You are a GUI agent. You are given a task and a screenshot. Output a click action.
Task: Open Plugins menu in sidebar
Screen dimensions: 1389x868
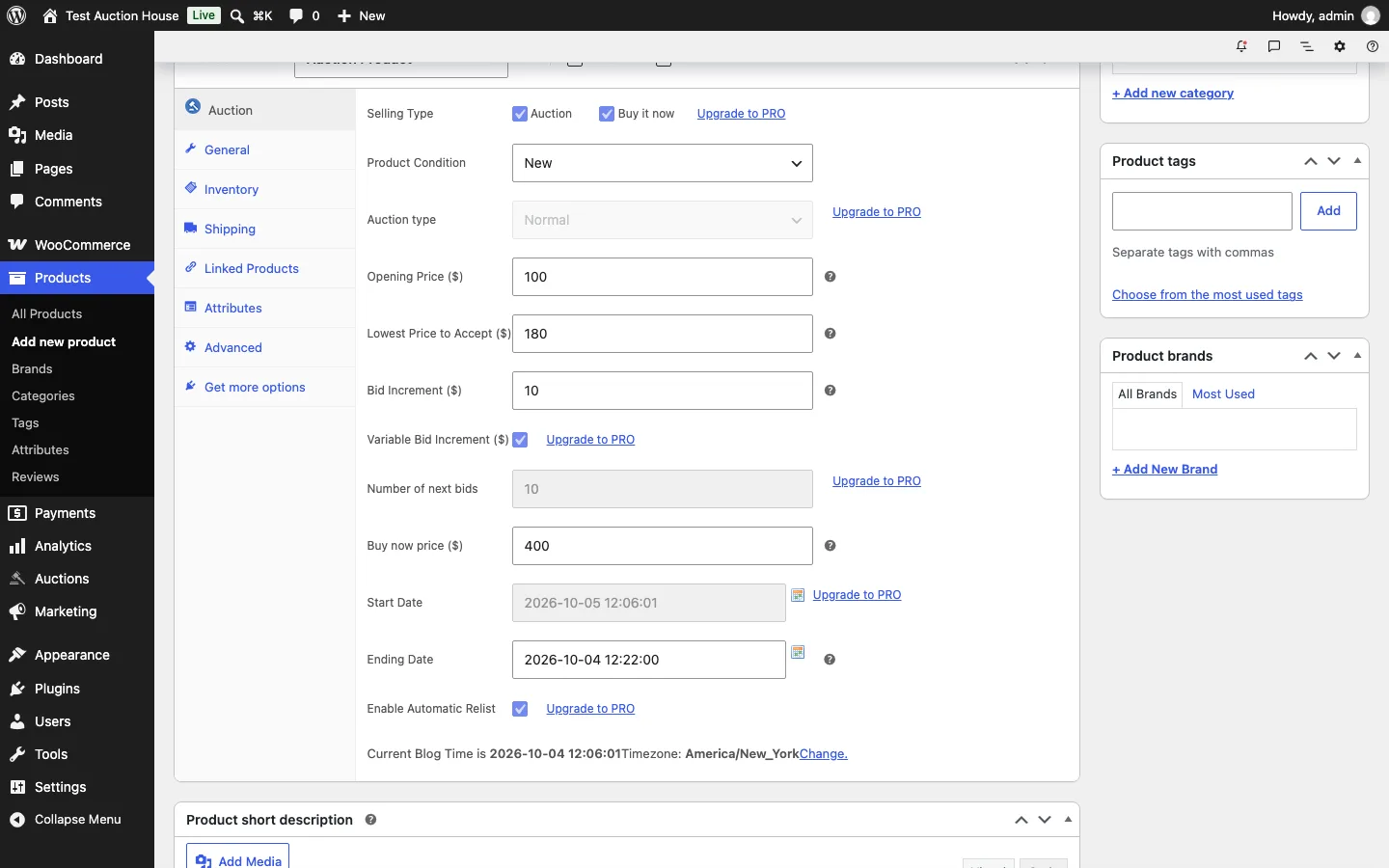pyautogui.click(x=77, y=689)
